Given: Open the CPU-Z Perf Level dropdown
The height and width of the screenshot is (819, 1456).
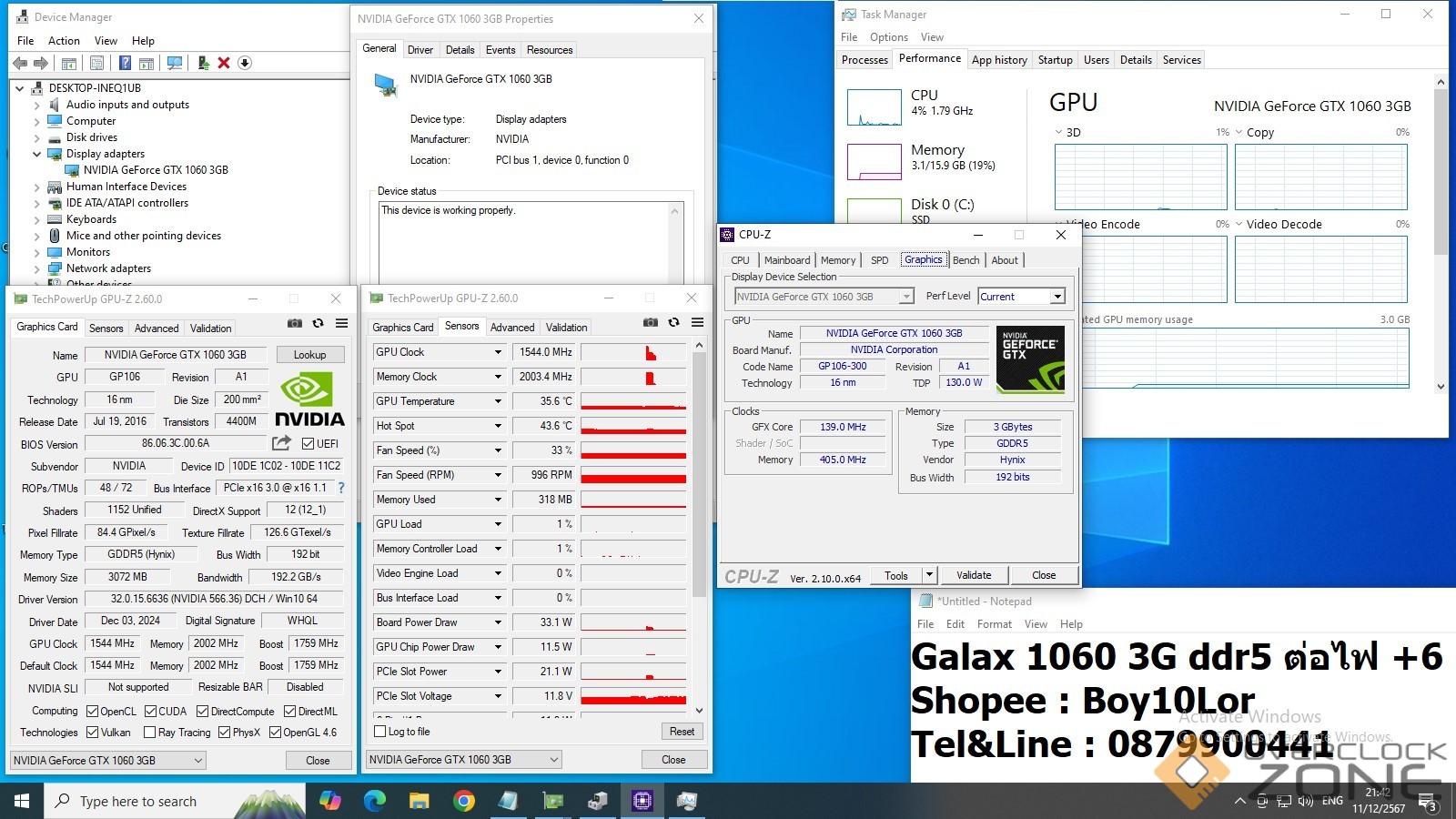Looking at the screenshot, I should [x=1057, y=297].
